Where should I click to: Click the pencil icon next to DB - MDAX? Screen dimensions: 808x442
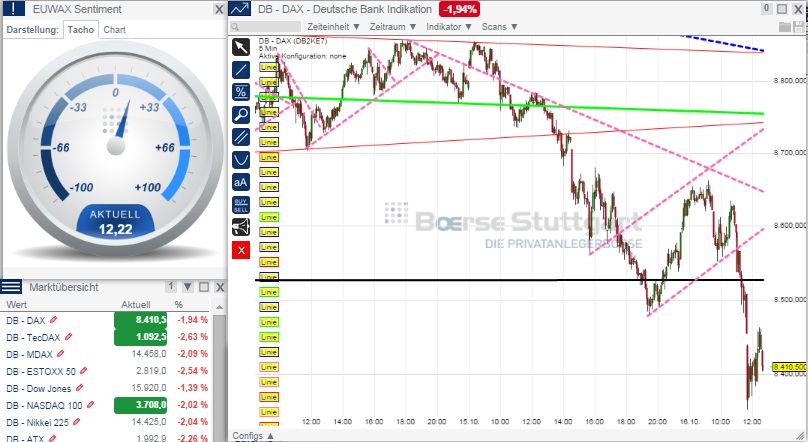click(61, 354)
